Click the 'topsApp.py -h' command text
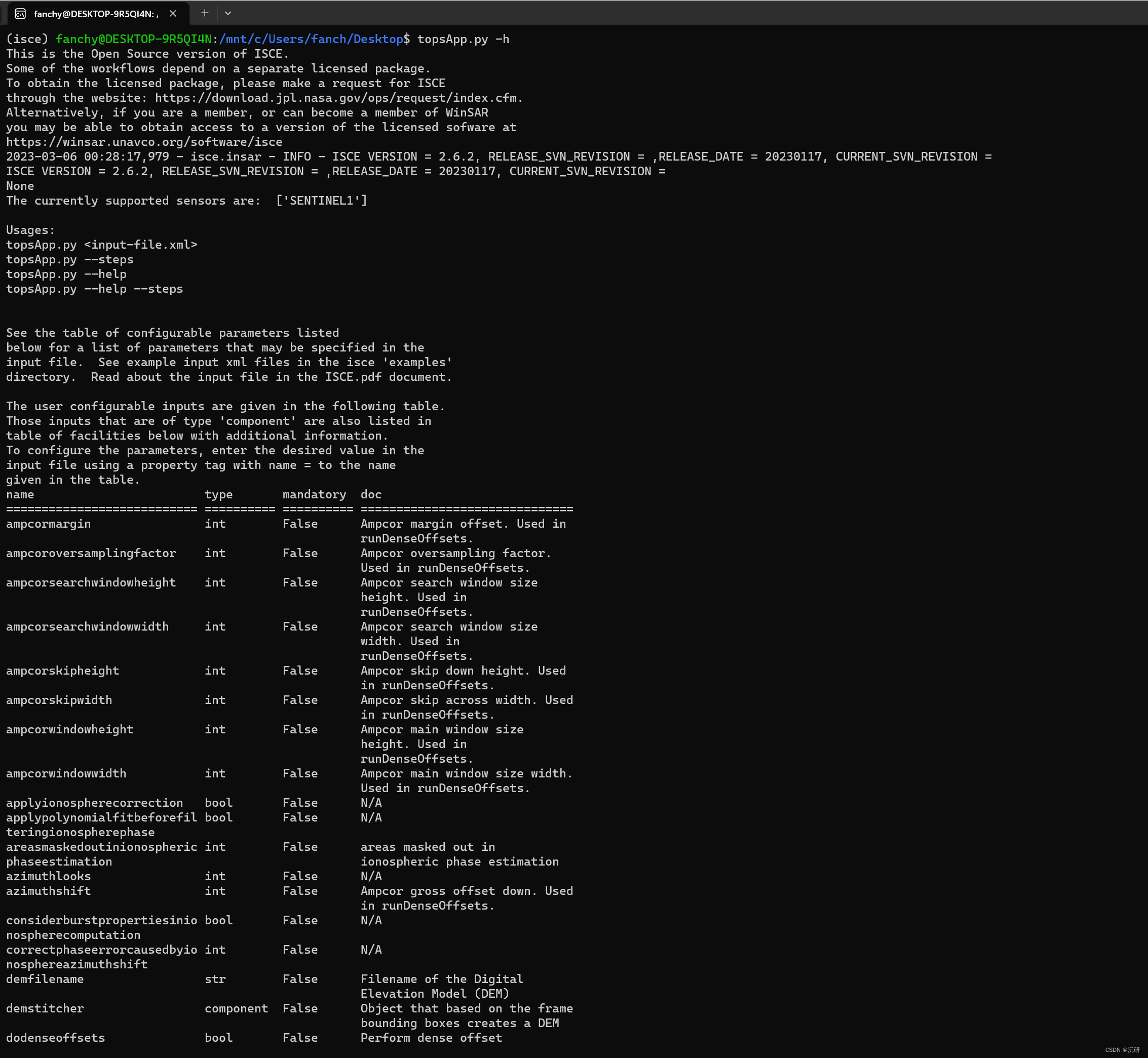 (463, 39)
